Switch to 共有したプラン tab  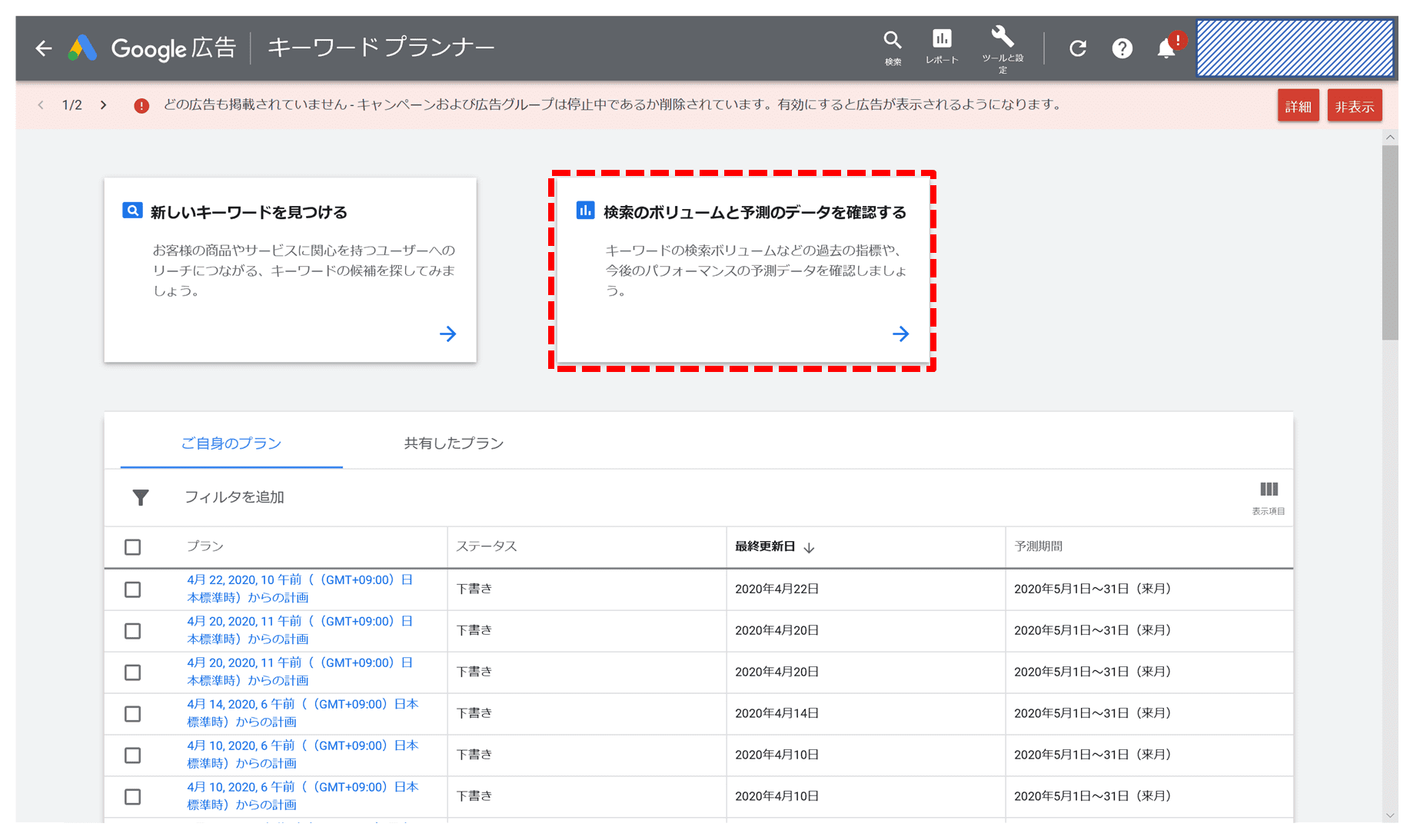454,443
